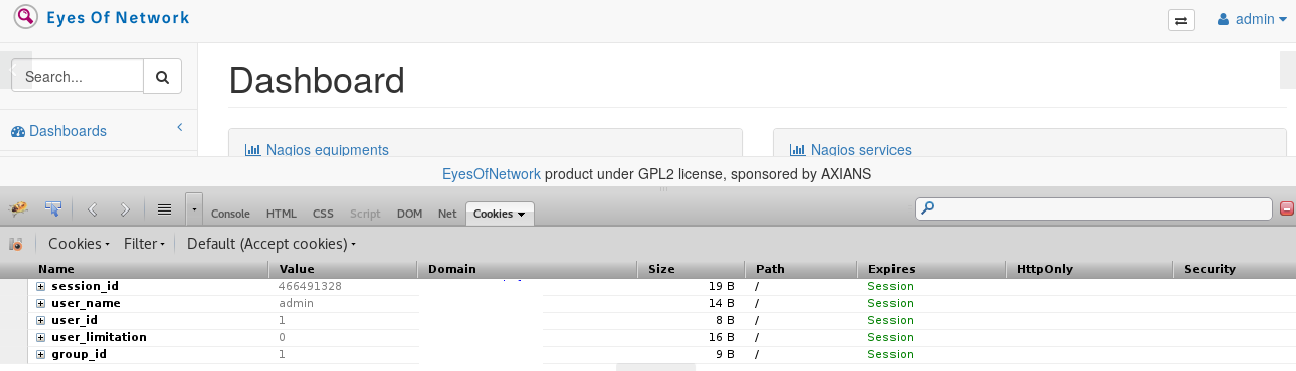The height and width of the screenshot is (371, 1296).
Task: Expand the user_name cookie row
Action: pyautogui.click(x=41, y=303)
